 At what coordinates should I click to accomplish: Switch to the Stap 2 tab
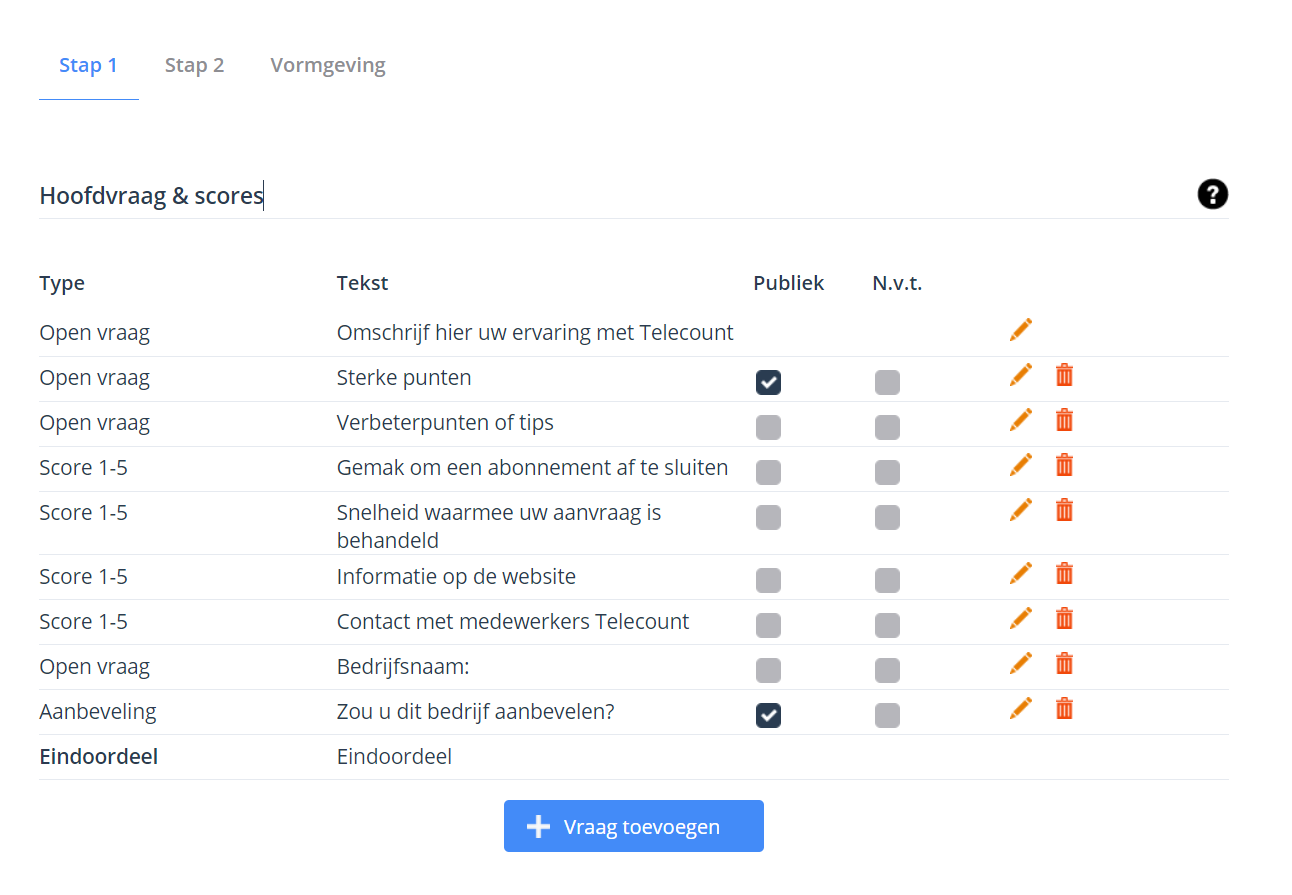coord(194,66)
